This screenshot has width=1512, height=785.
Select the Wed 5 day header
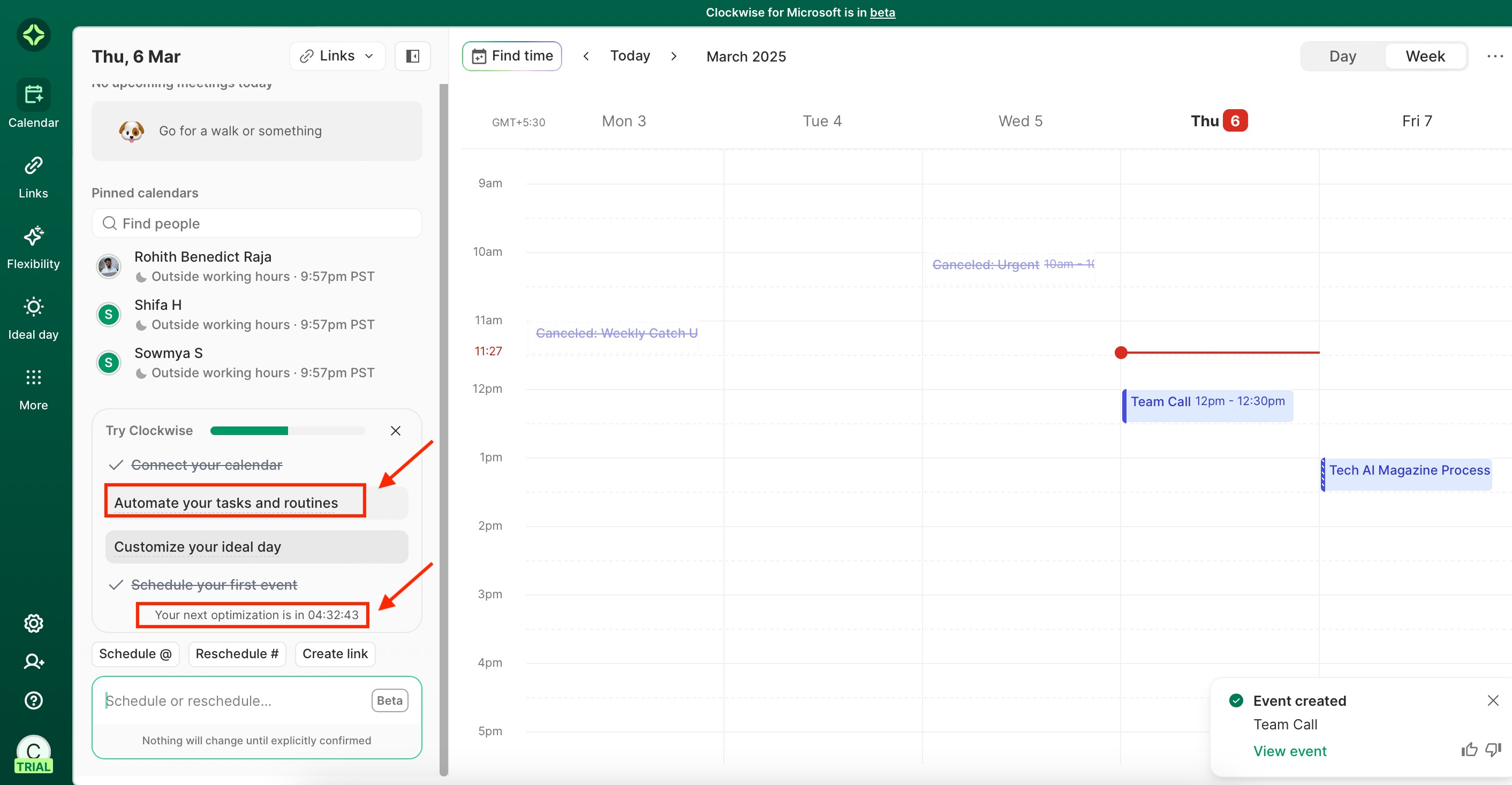coord(1020,121)
